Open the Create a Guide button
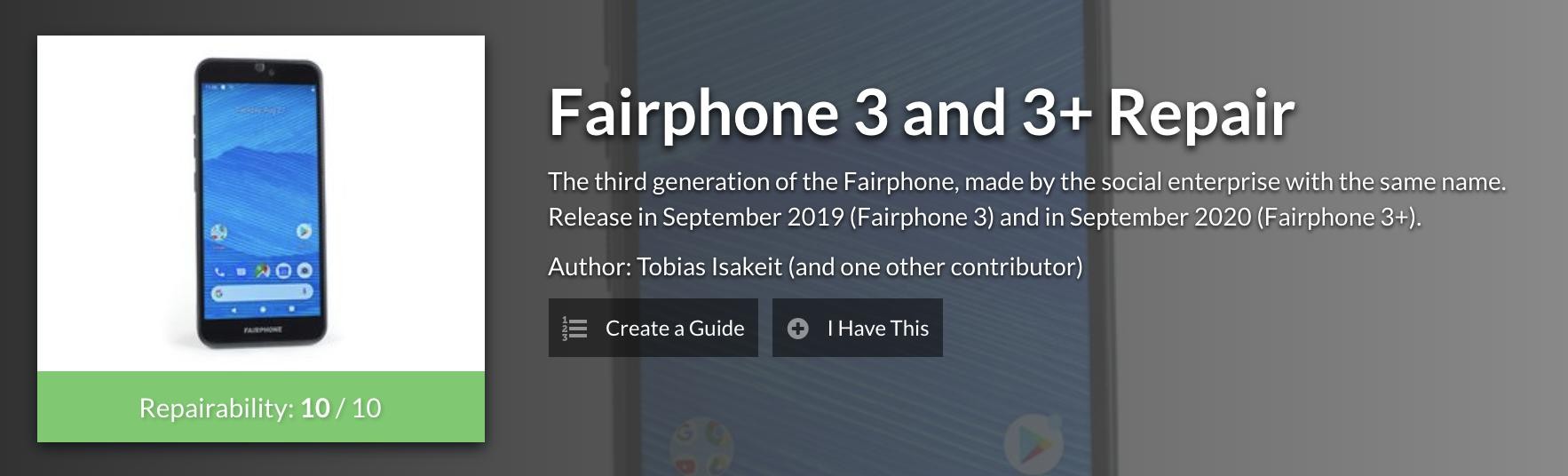 653,328
